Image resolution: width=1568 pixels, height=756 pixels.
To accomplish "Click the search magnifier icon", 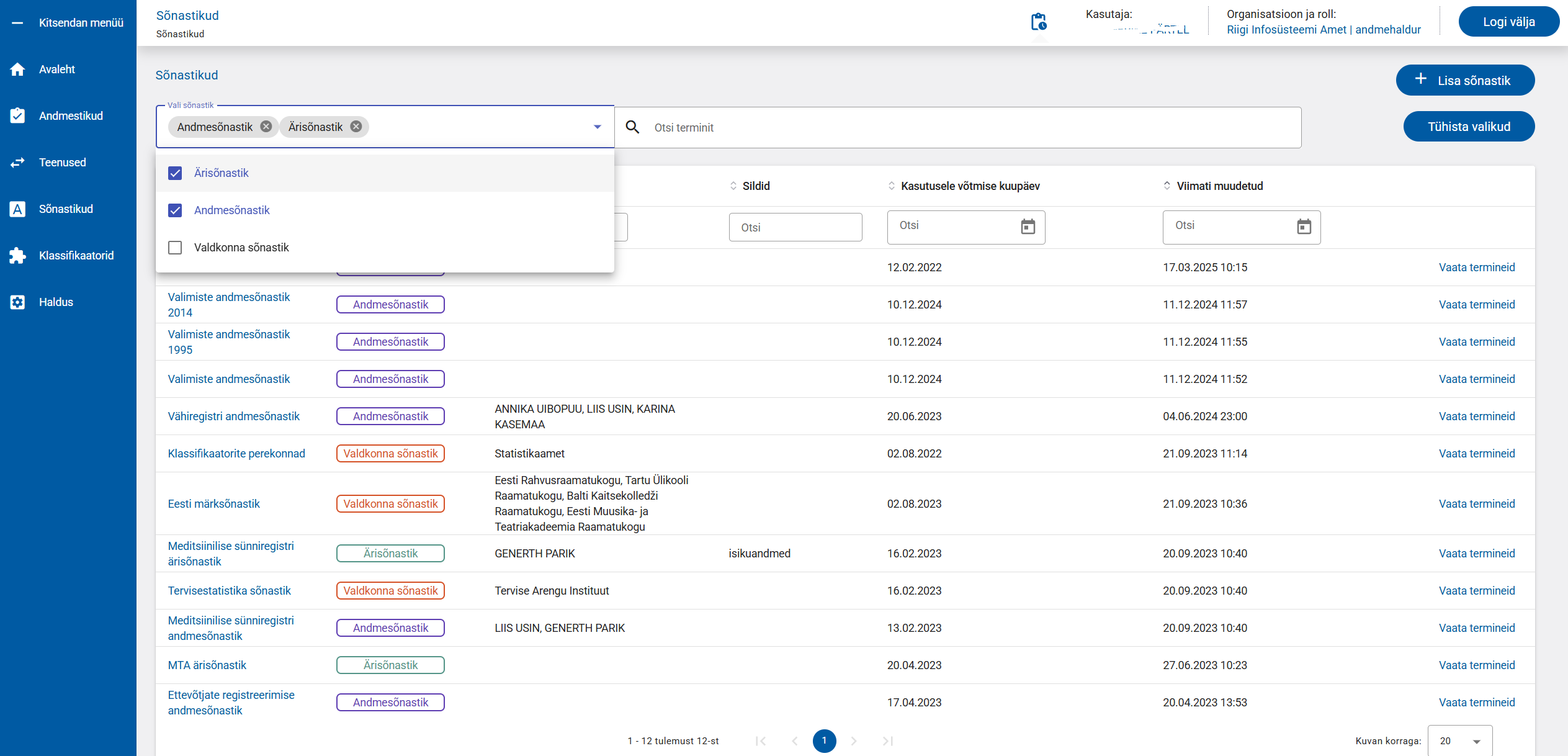I will click(632, 127).
